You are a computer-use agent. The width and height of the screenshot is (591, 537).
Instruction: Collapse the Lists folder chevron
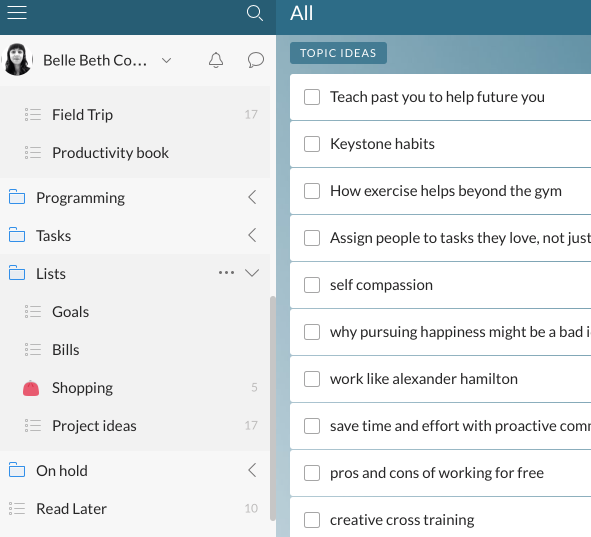[x=252, y=273]
